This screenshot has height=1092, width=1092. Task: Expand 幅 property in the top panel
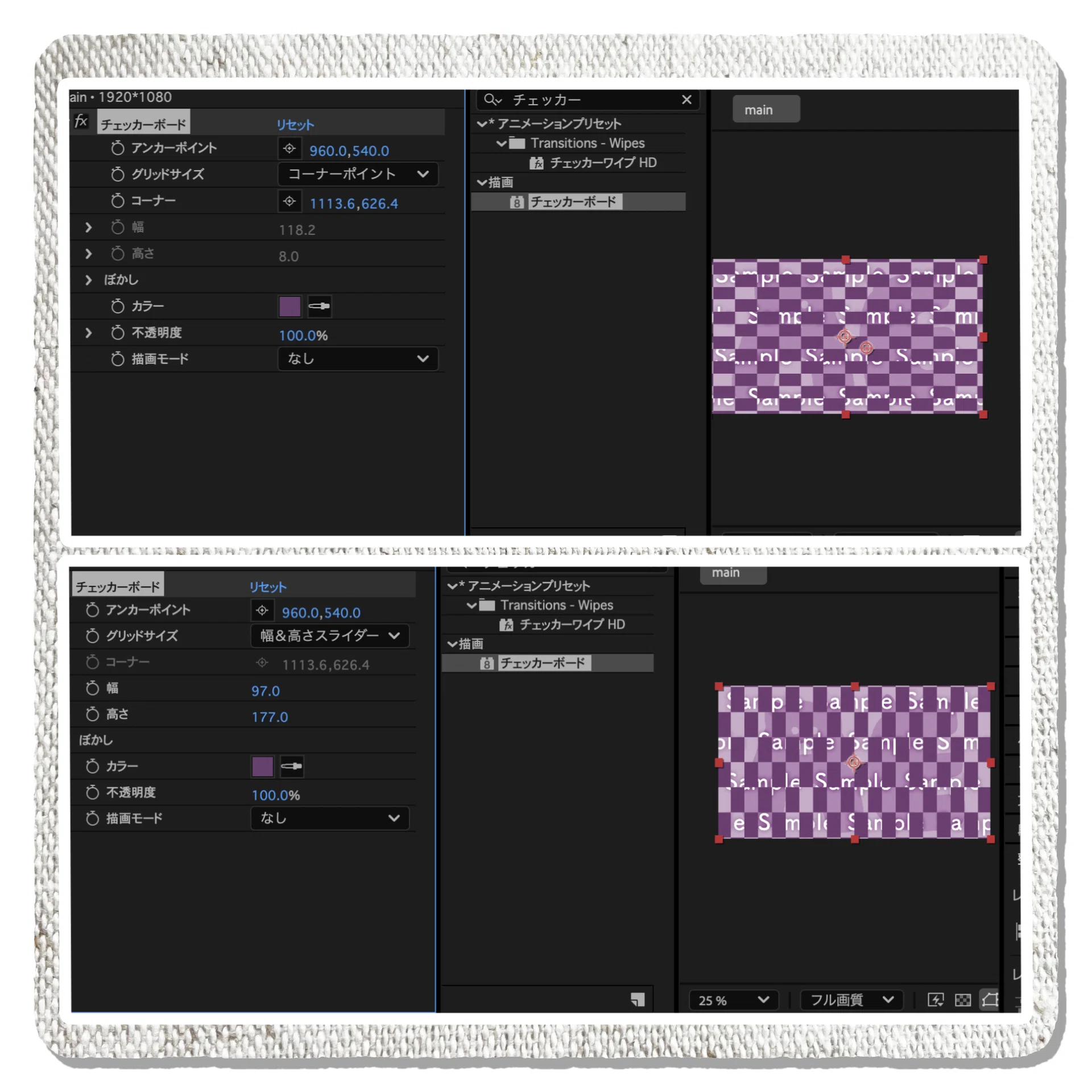click(88, 227)
